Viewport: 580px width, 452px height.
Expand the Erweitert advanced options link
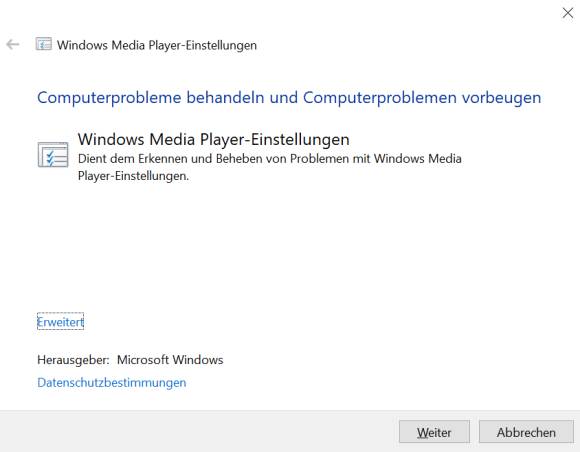coord(60,322)
